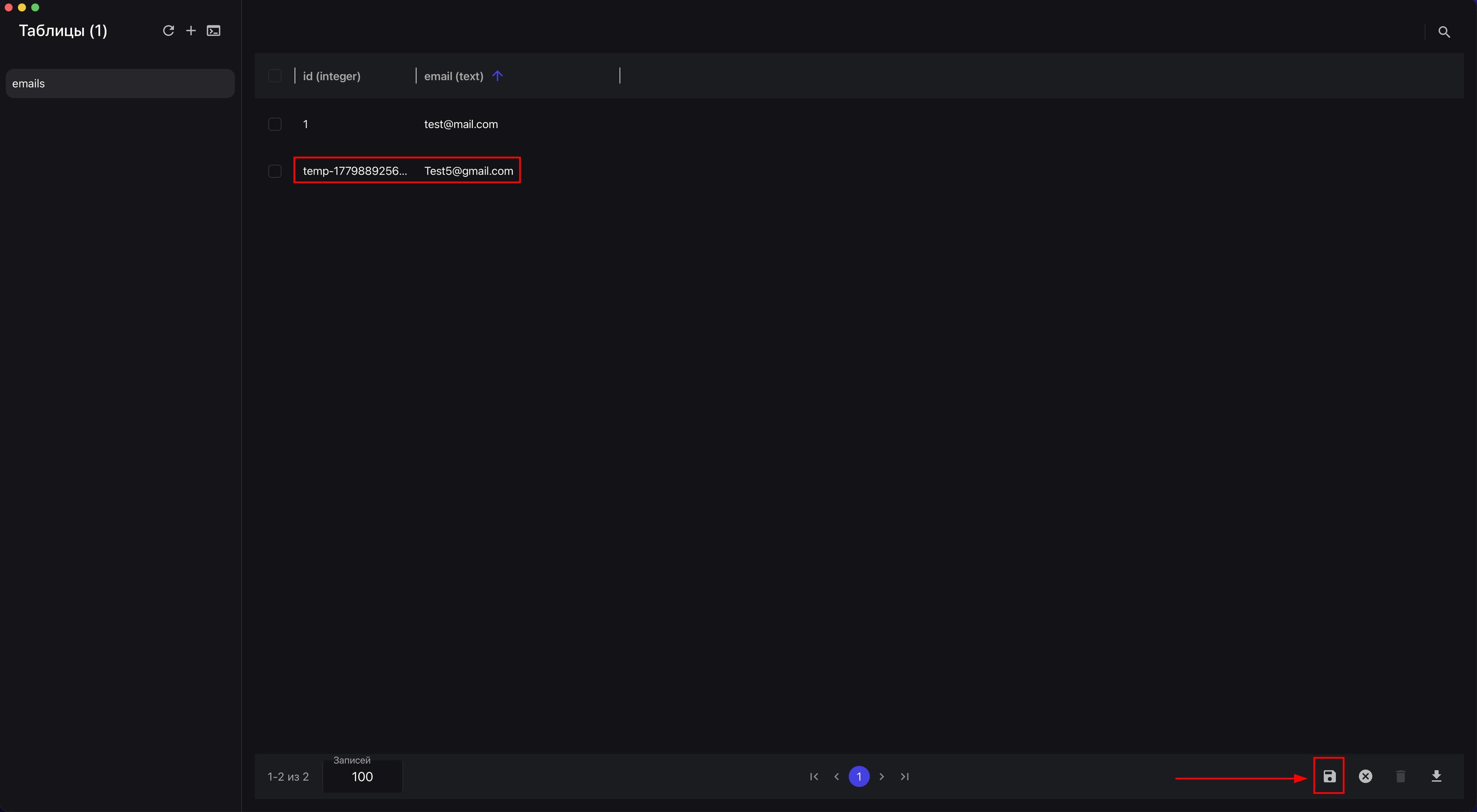Toggle sort arrow on email column
Screen dimensions: 1477x812
[497, 76]
